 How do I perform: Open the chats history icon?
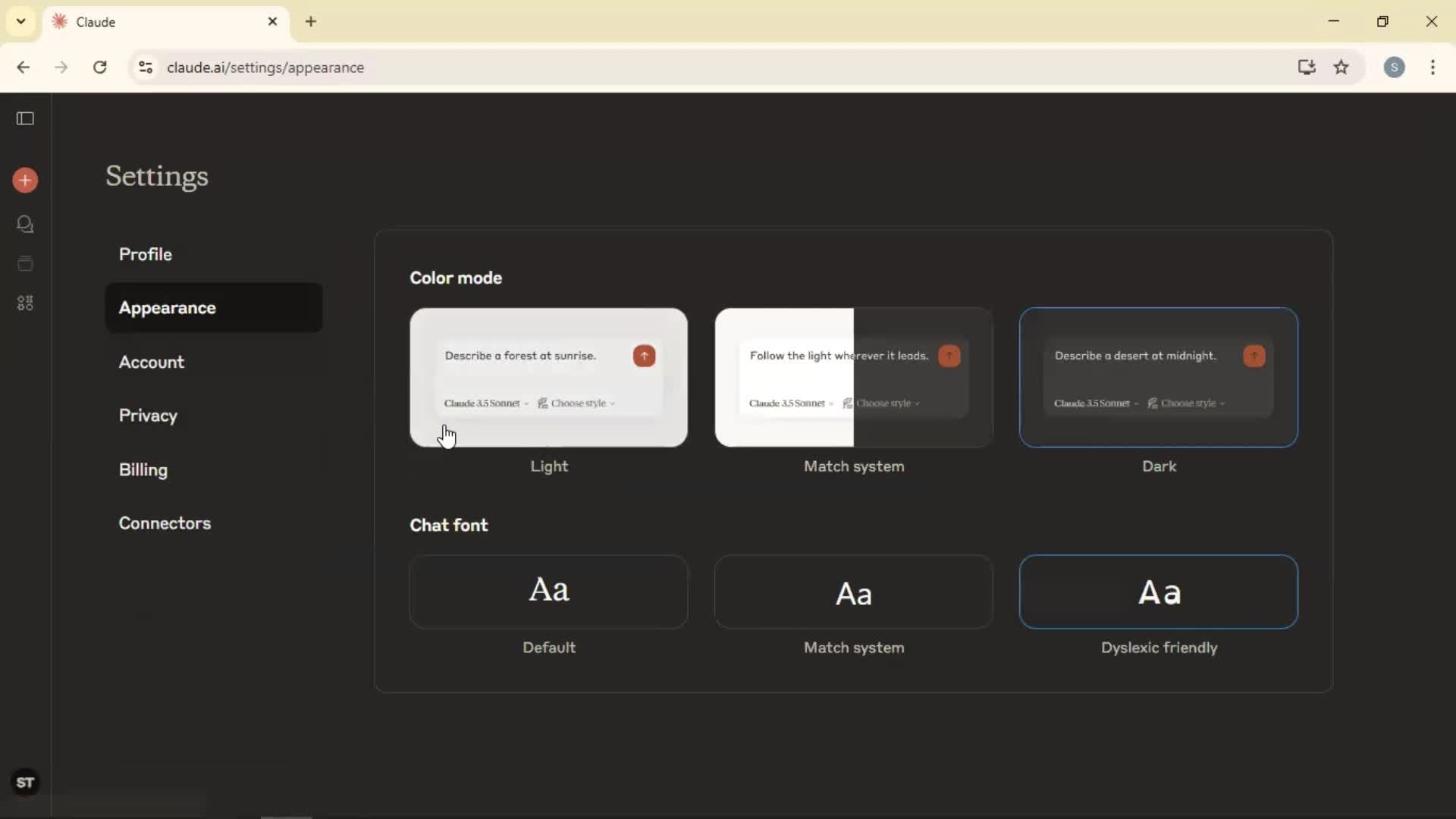pos(25,224)
